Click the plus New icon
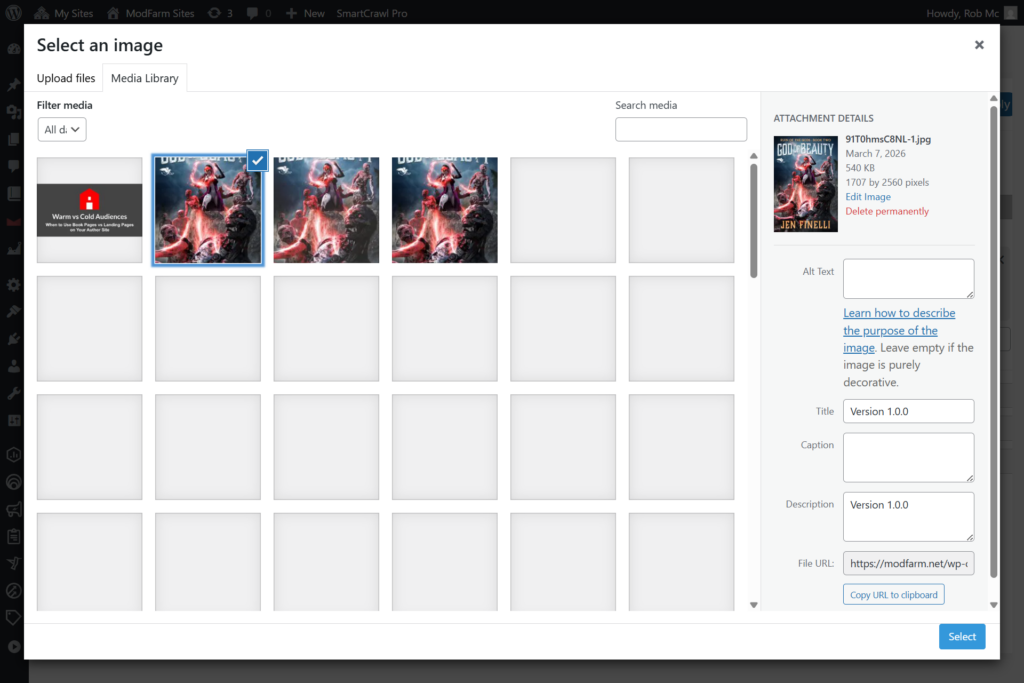 click(x=291, y=14)
